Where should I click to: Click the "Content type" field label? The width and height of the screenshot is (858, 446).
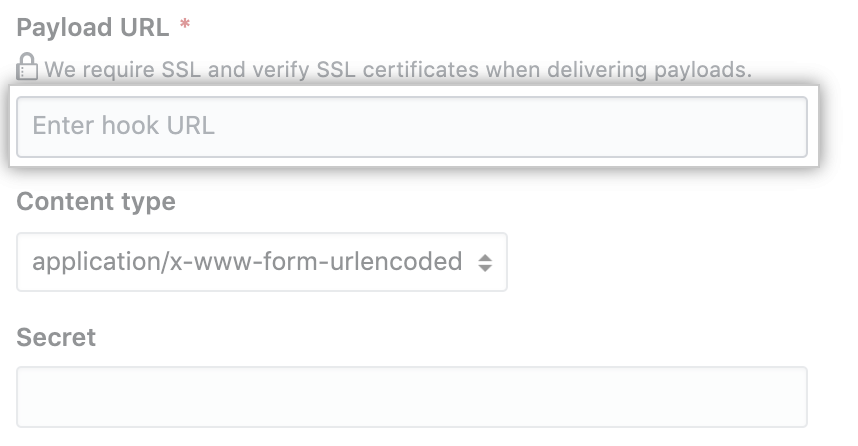point(96,202)
